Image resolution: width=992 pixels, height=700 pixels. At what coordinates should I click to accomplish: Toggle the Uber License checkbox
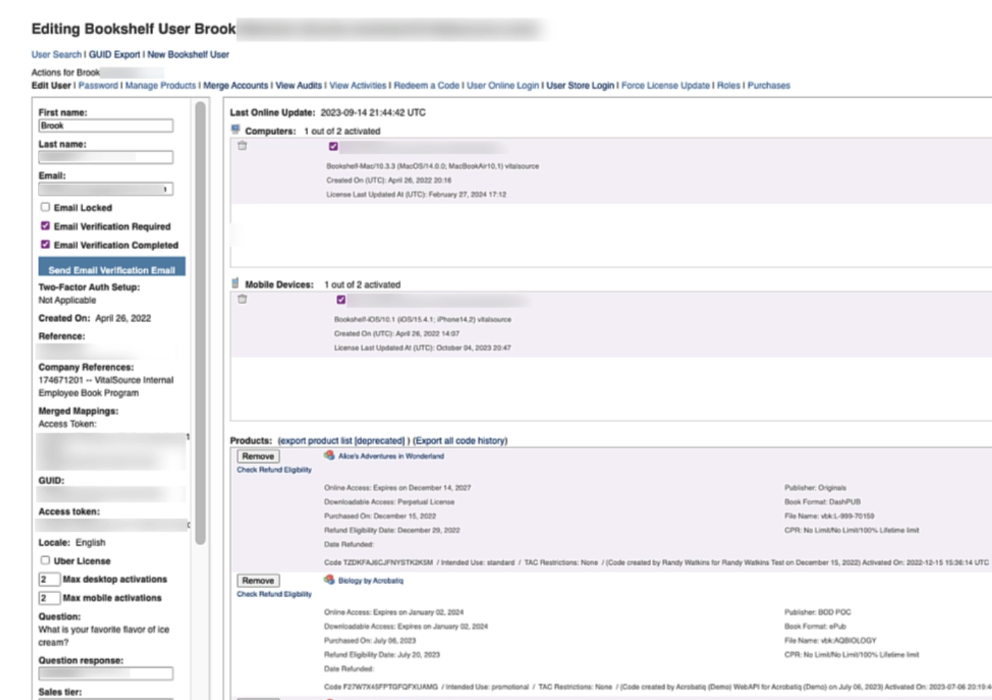45,560
